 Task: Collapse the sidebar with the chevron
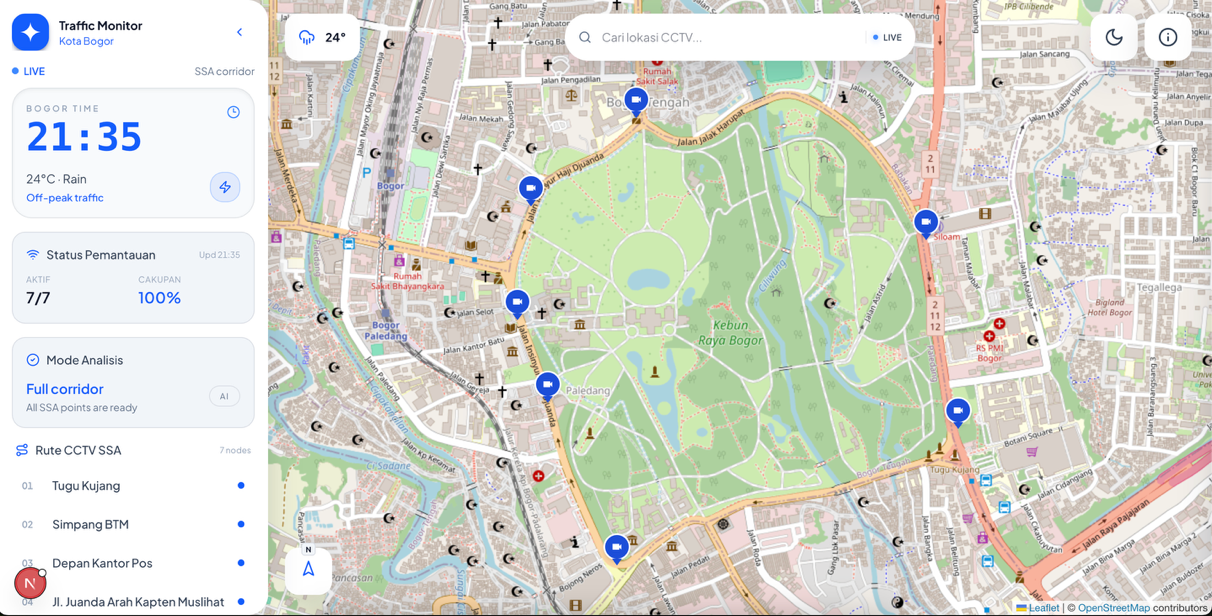[x=240, y=32]
